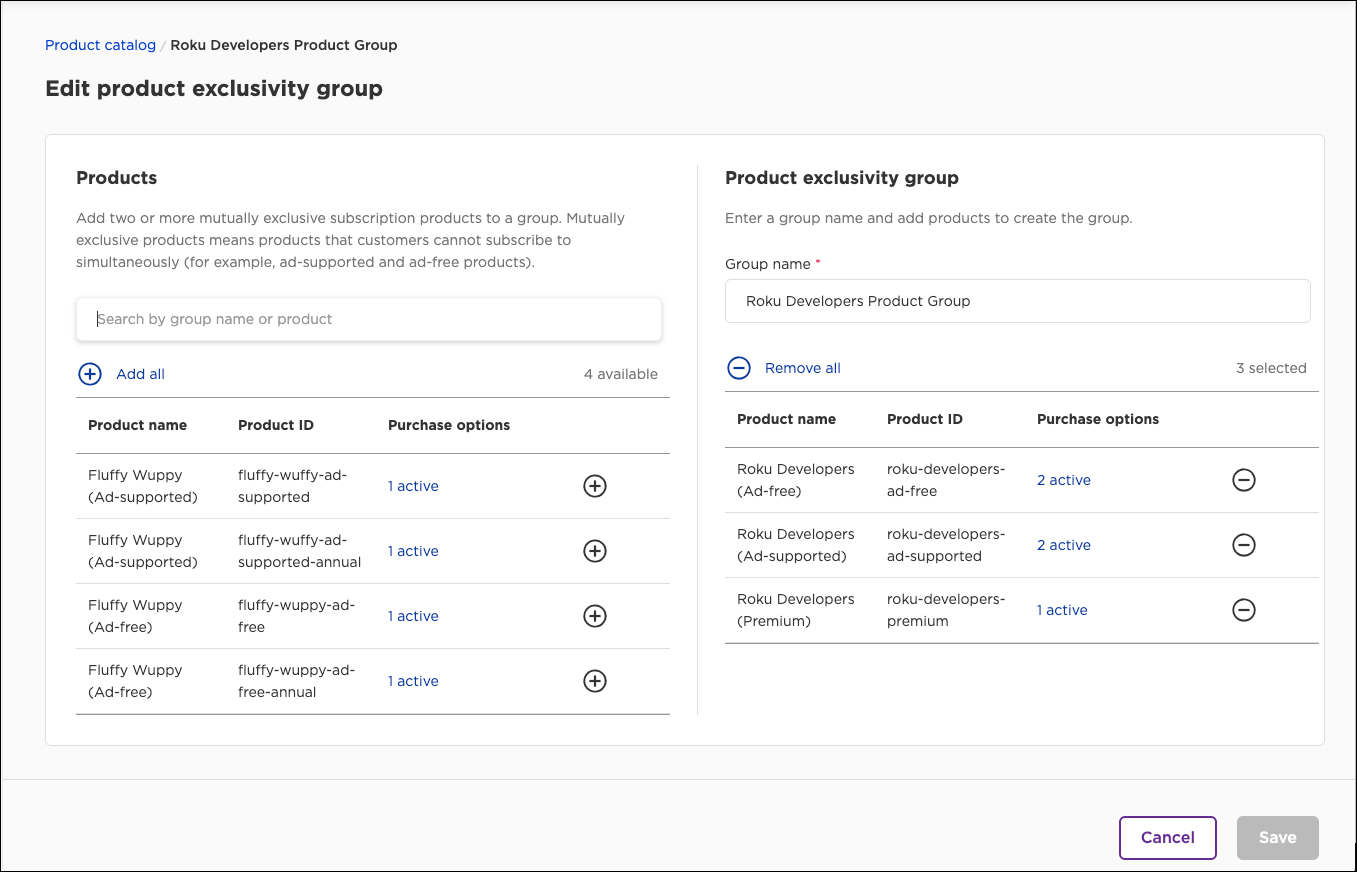This screenshot has height=872, width=1357.
Task: Remove Roku Developers (Ad-supported) with minus icon
Action: [1244, 545]
